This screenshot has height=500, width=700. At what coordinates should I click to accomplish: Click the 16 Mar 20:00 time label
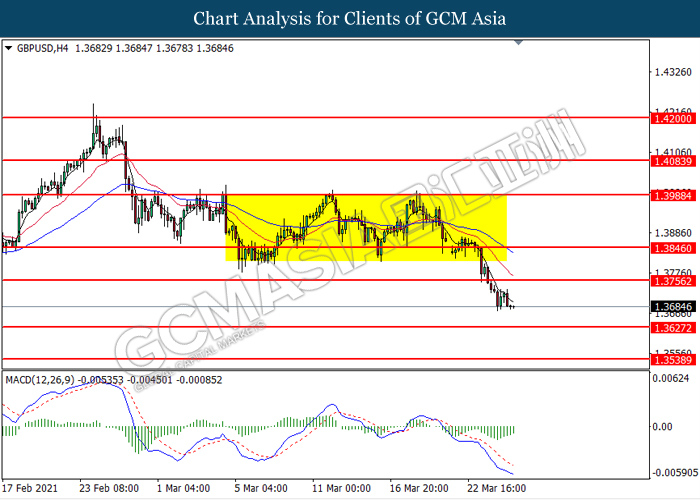[x=419, y=488]
